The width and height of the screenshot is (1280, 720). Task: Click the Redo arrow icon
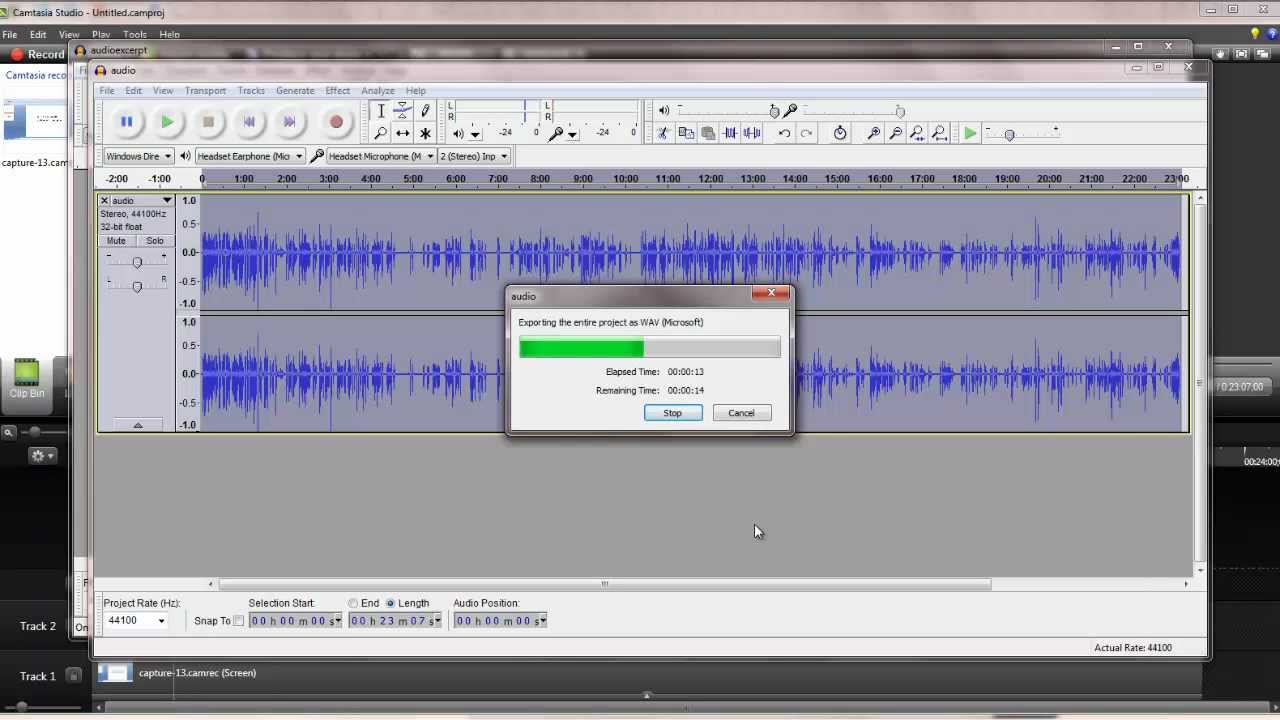806,133
